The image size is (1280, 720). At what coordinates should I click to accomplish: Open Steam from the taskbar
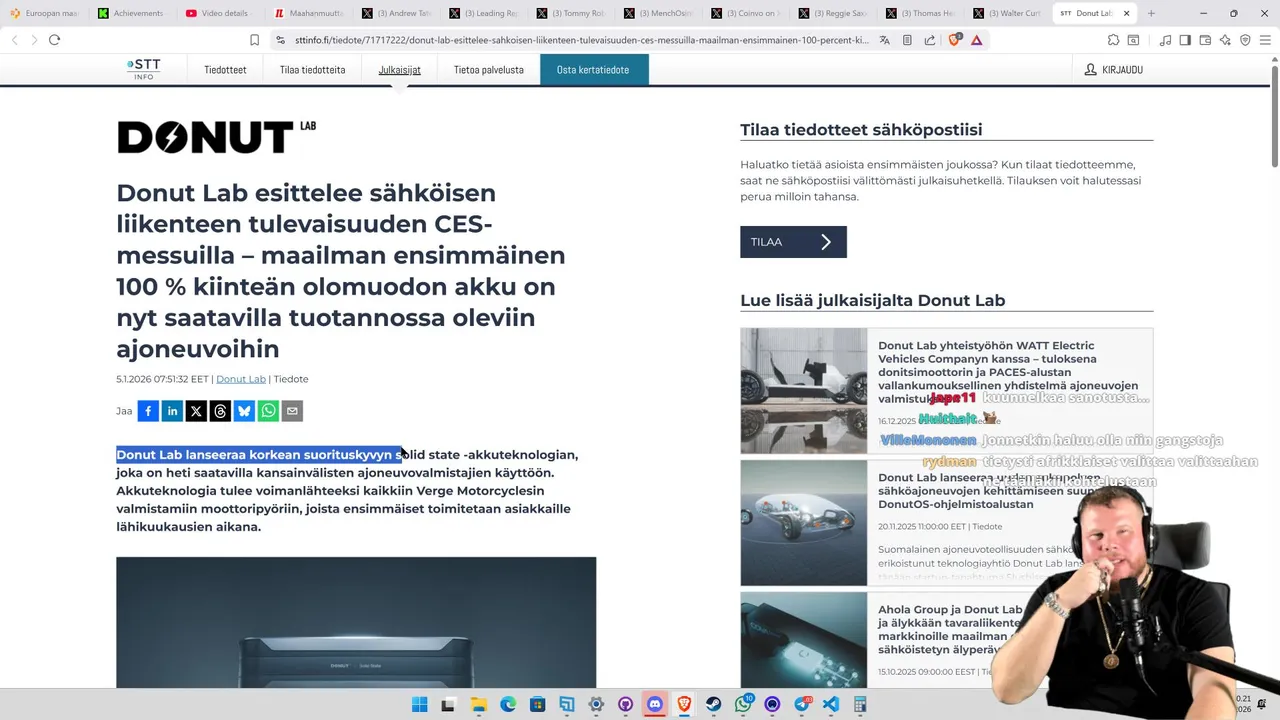point(714,704)
